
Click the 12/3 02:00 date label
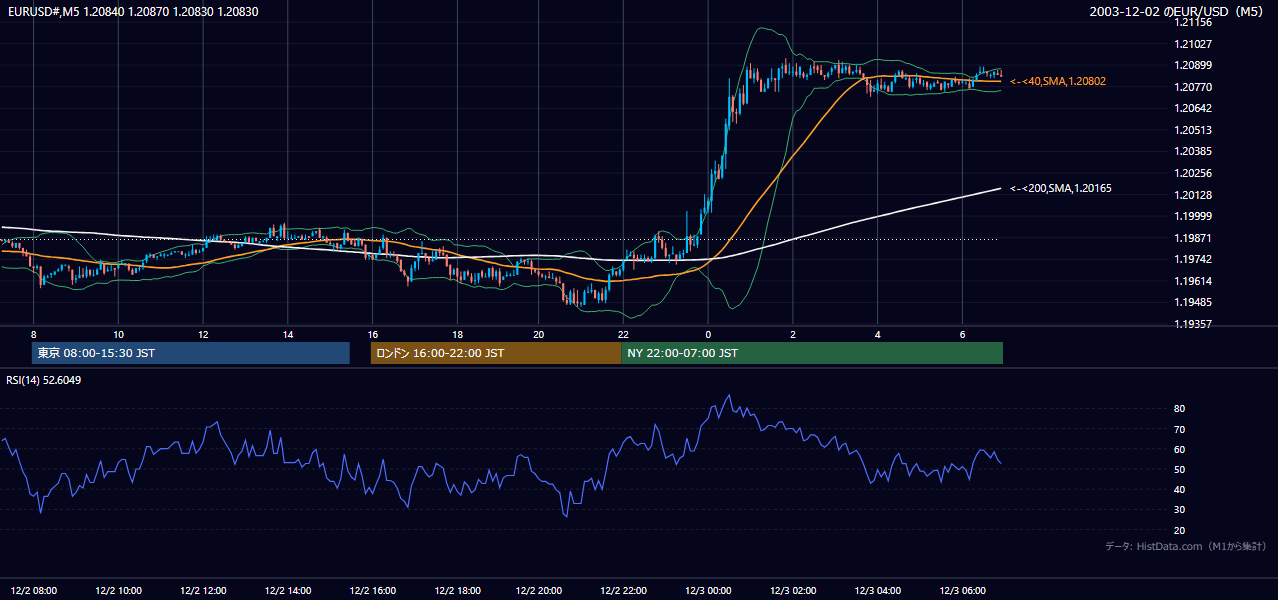[793, 590]
